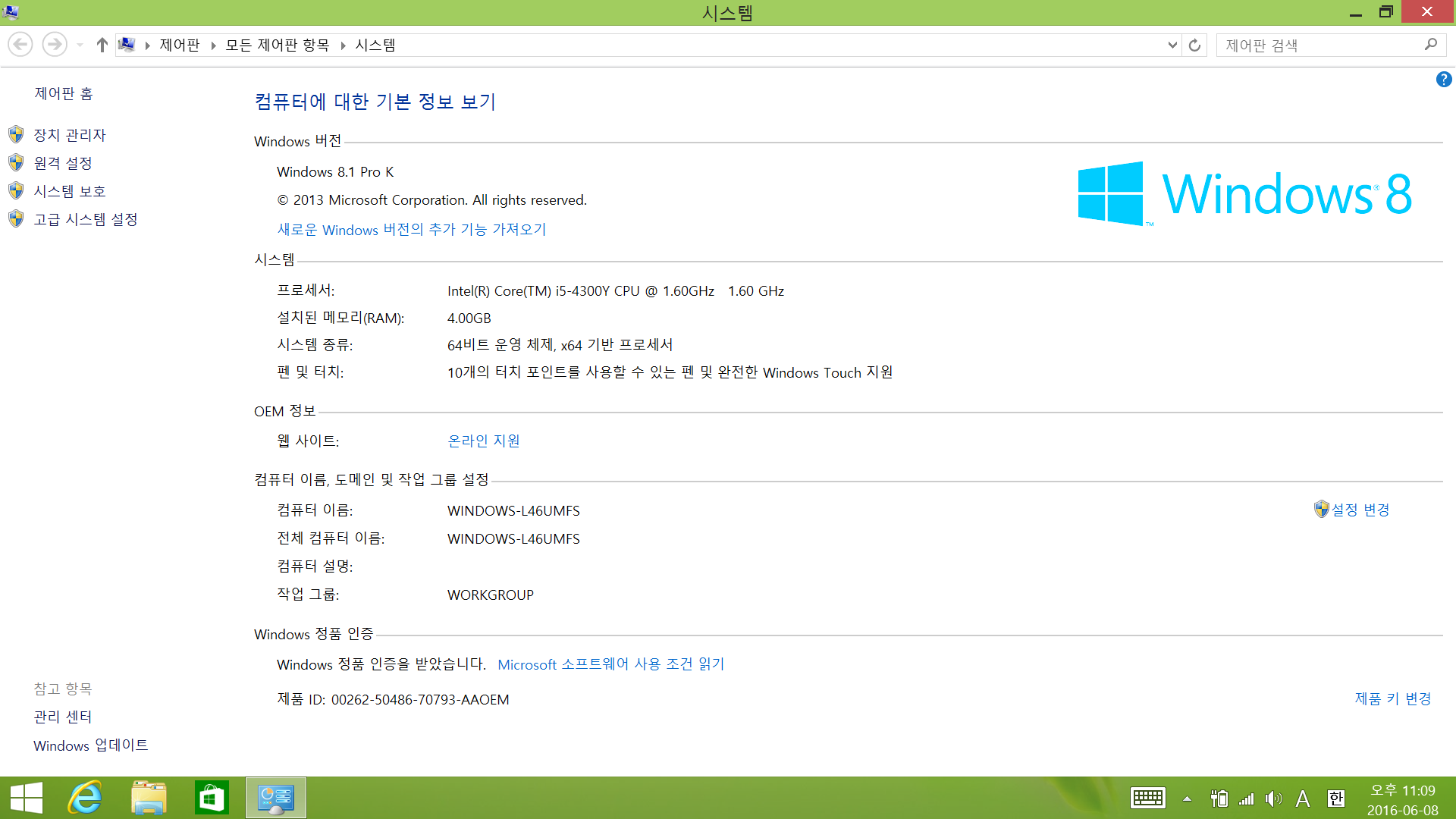Click the 제어판 검색 search field

(1319, 45)
